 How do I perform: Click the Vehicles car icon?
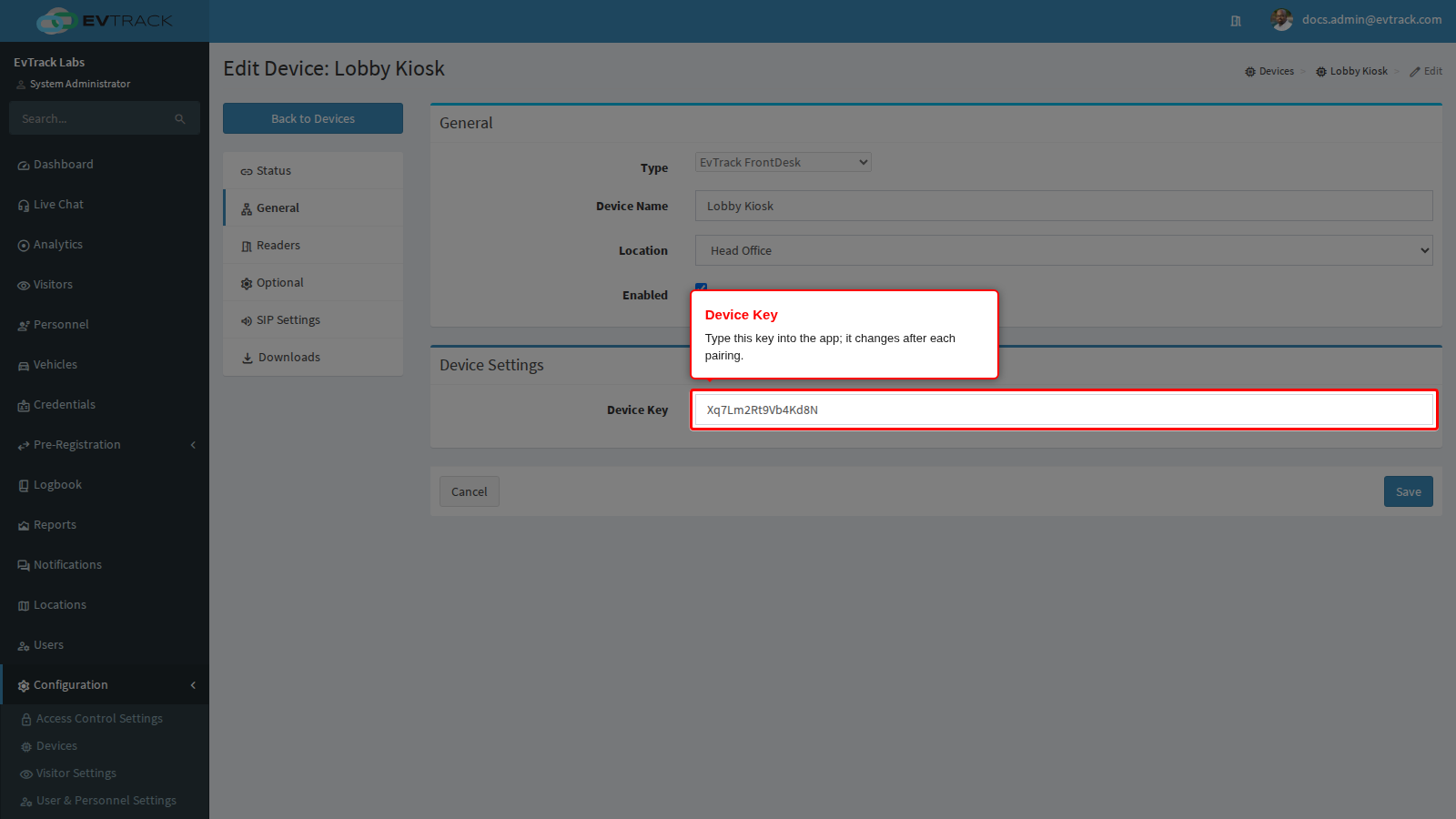(24, 366)
